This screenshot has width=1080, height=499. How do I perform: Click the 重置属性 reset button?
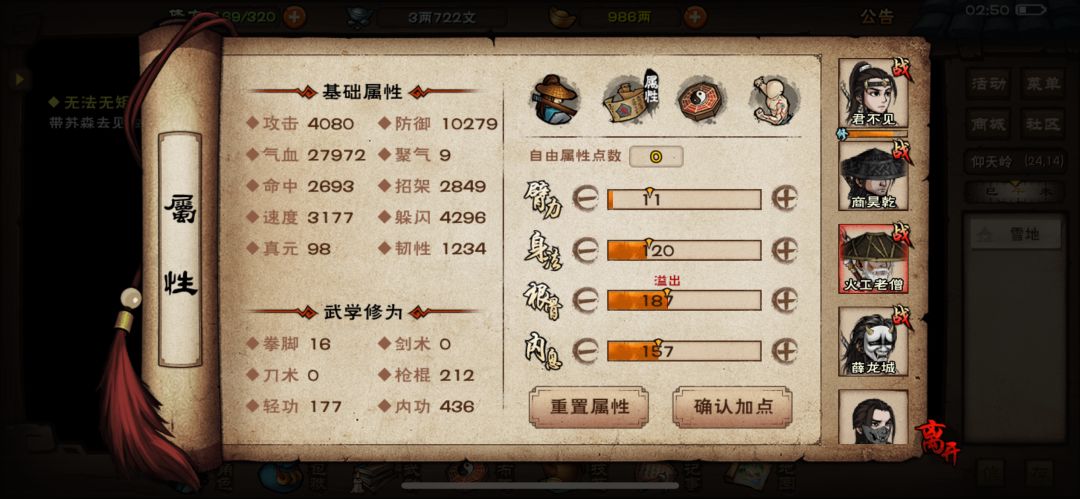589,407
